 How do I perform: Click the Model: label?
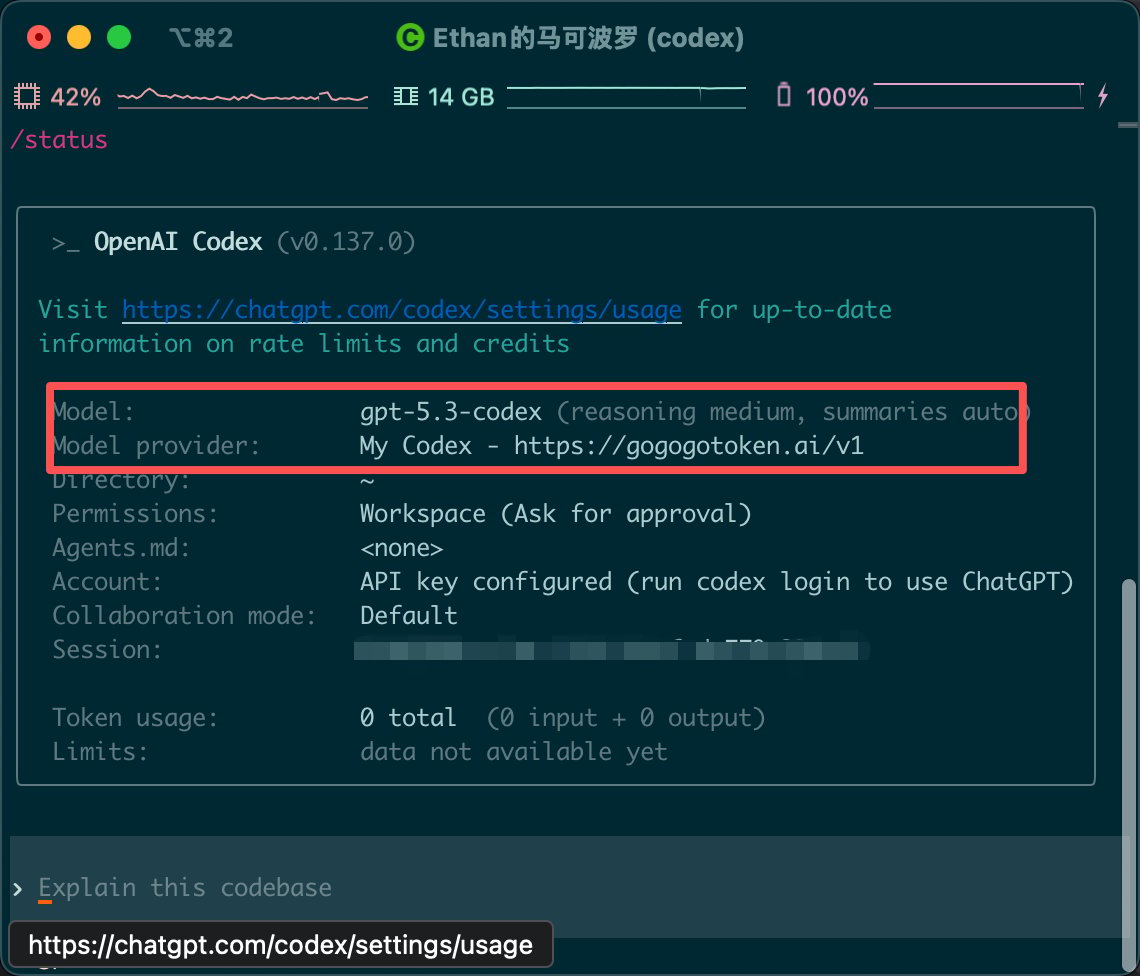(93, 412)
